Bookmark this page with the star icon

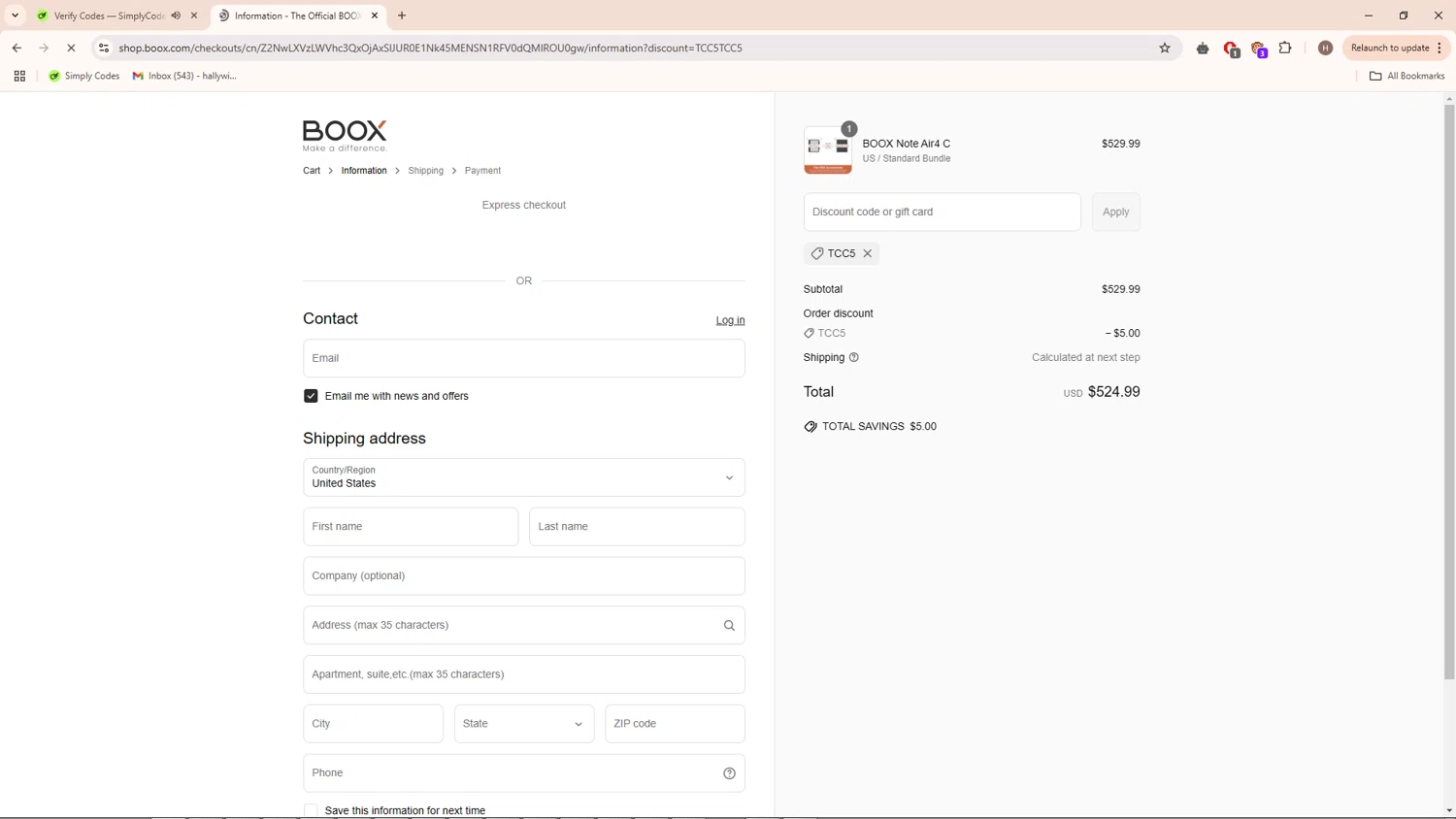point(1165,48)
